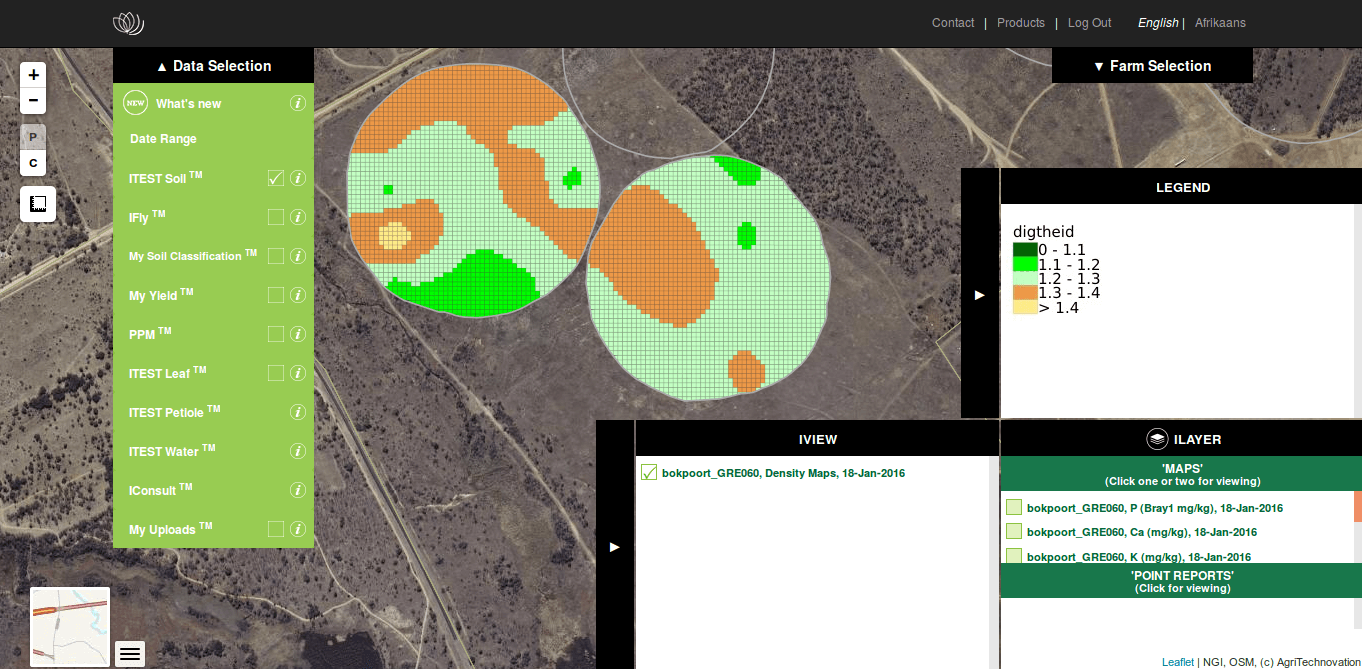This screenshot has height=669, width=1362.
Task: Select the C map control icon
Action: (x=33, y=162)
